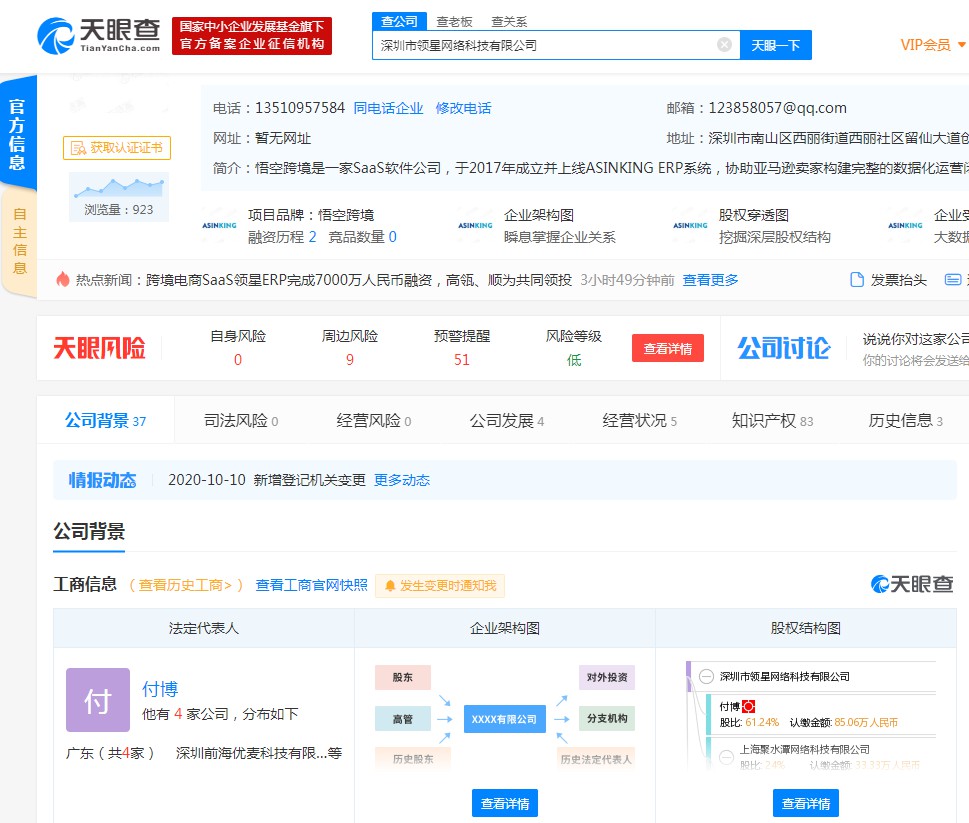This screenshot has width=969, height=823.
Task: Click the 分支机构 box in diagram
Action: pyautogui.click(x=607, y=719)
